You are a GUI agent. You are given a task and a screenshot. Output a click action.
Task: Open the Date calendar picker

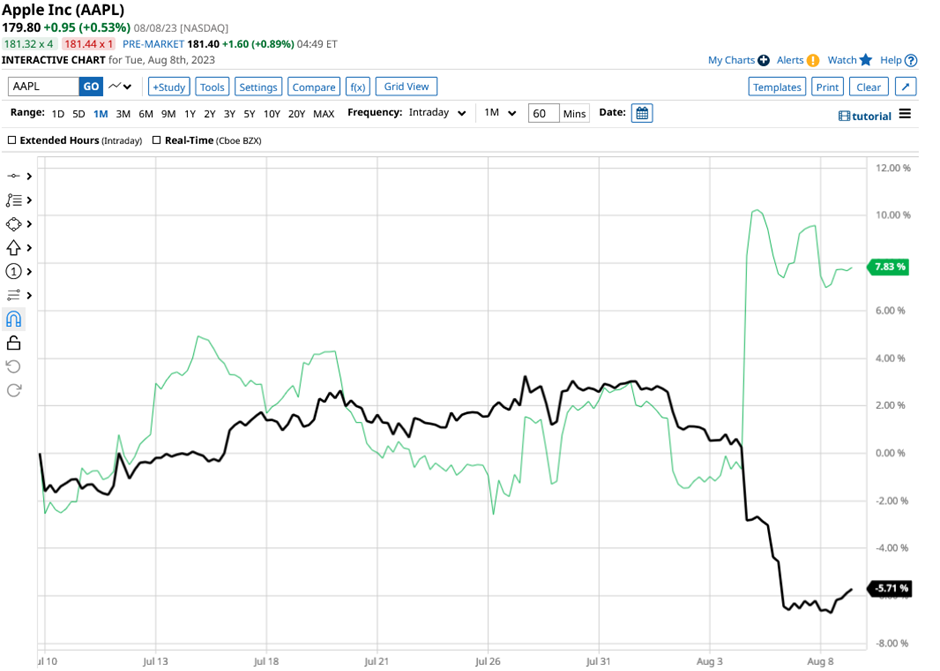(x=642, y=114)
